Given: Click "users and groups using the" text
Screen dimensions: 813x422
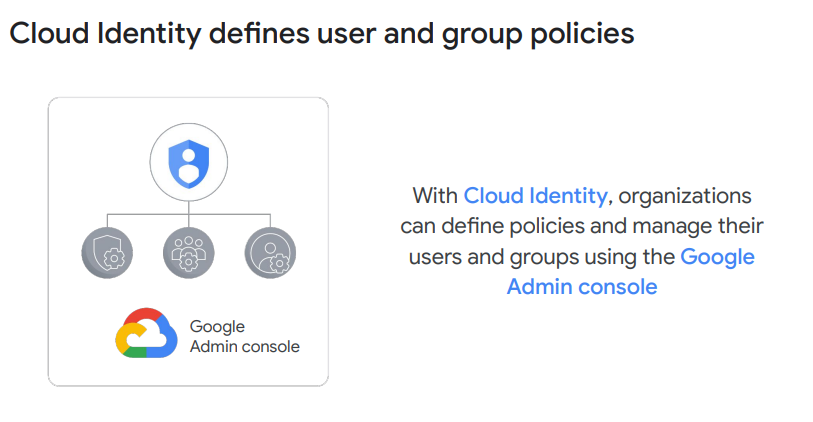Looking at the screenshot, I should click(x=541, y=257).
